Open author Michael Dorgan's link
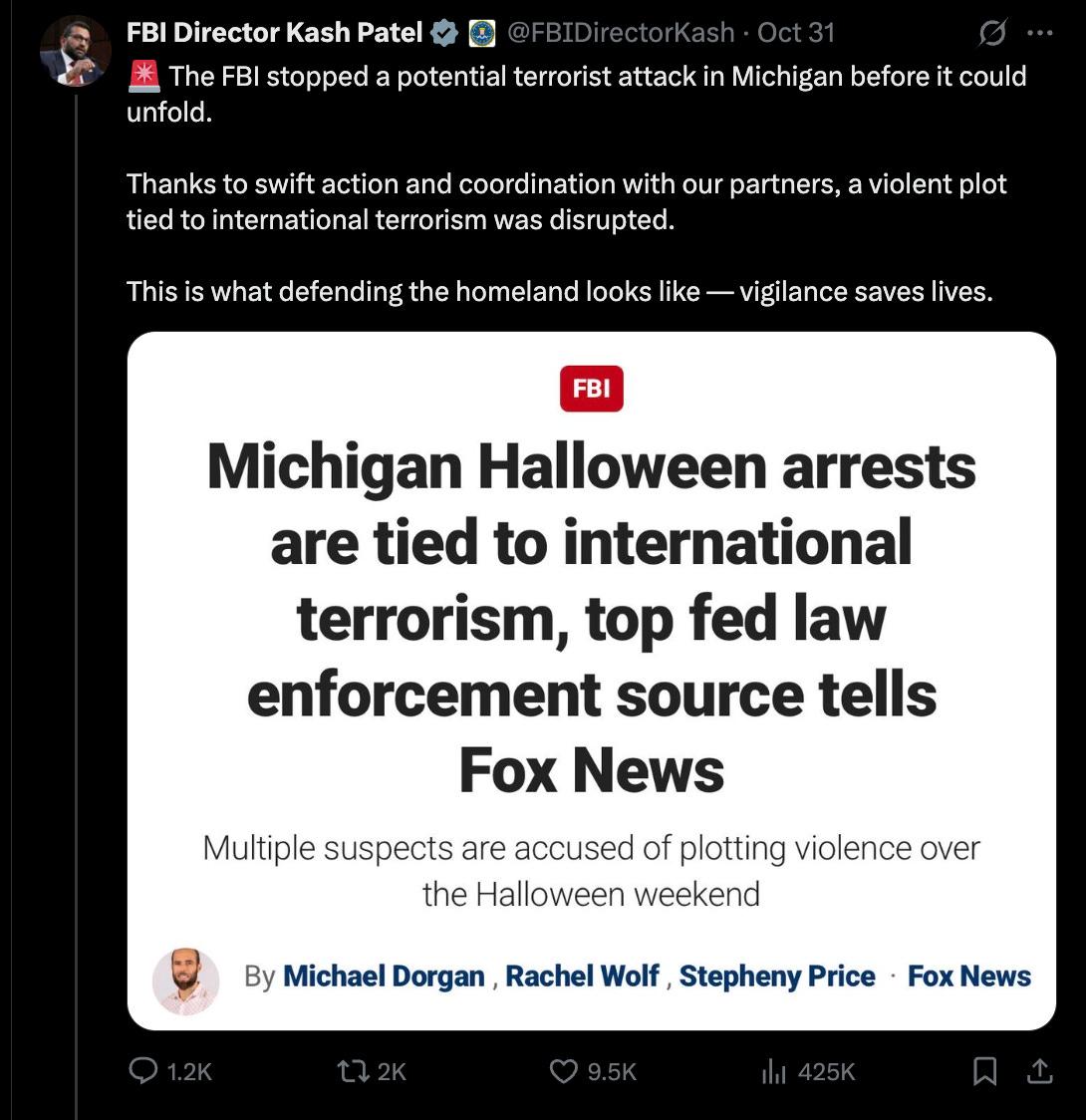The height and width of the screenshot is (1120, 1086). tap(384, 977)
